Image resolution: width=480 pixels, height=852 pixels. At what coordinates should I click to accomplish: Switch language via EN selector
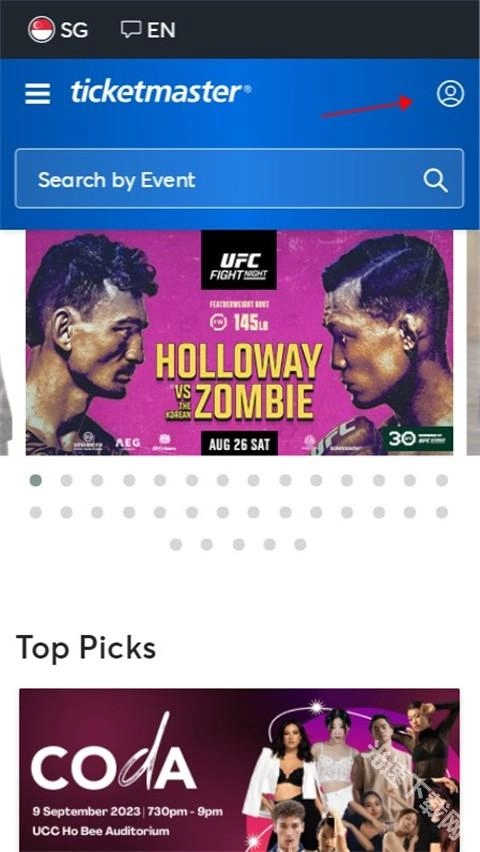click(x=161, y=30)
